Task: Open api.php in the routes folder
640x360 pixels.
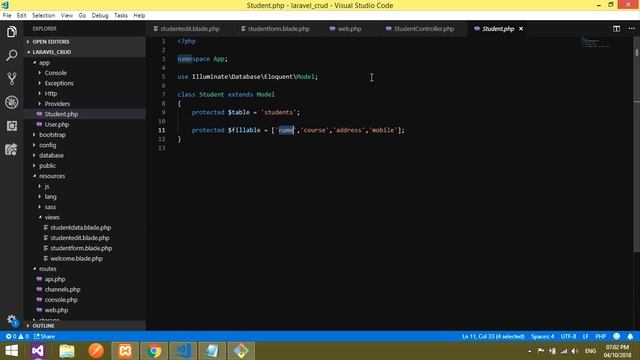Action: (x=85, y=279)
